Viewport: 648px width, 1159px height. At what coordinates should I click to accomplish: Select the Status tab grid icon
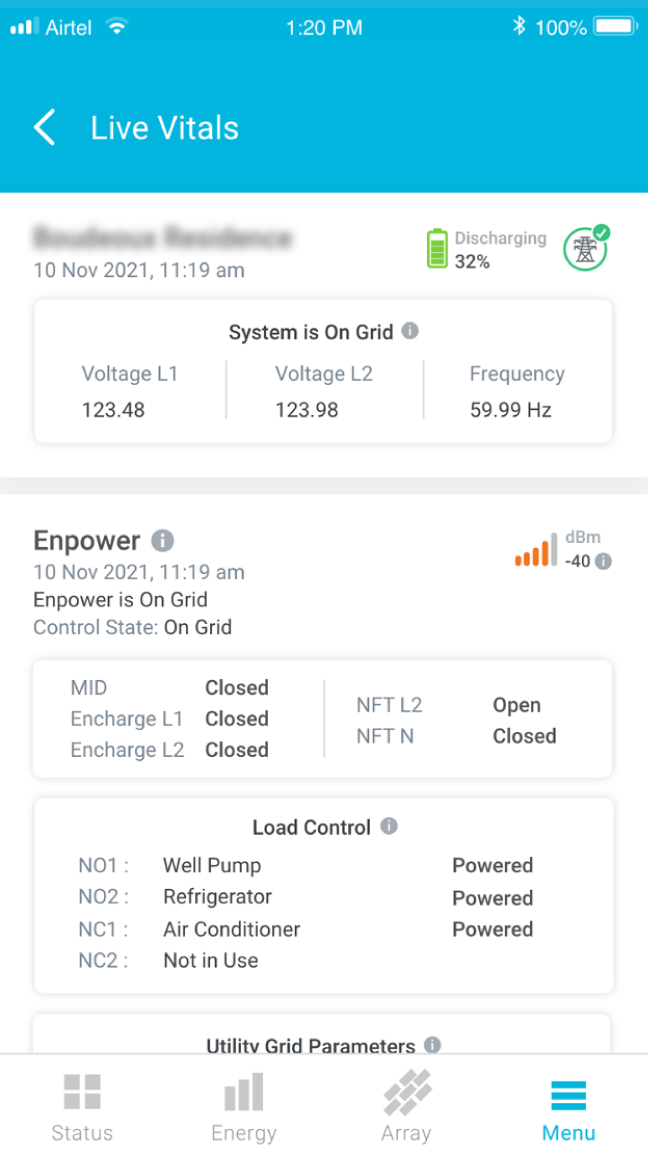click(81, 1093)
